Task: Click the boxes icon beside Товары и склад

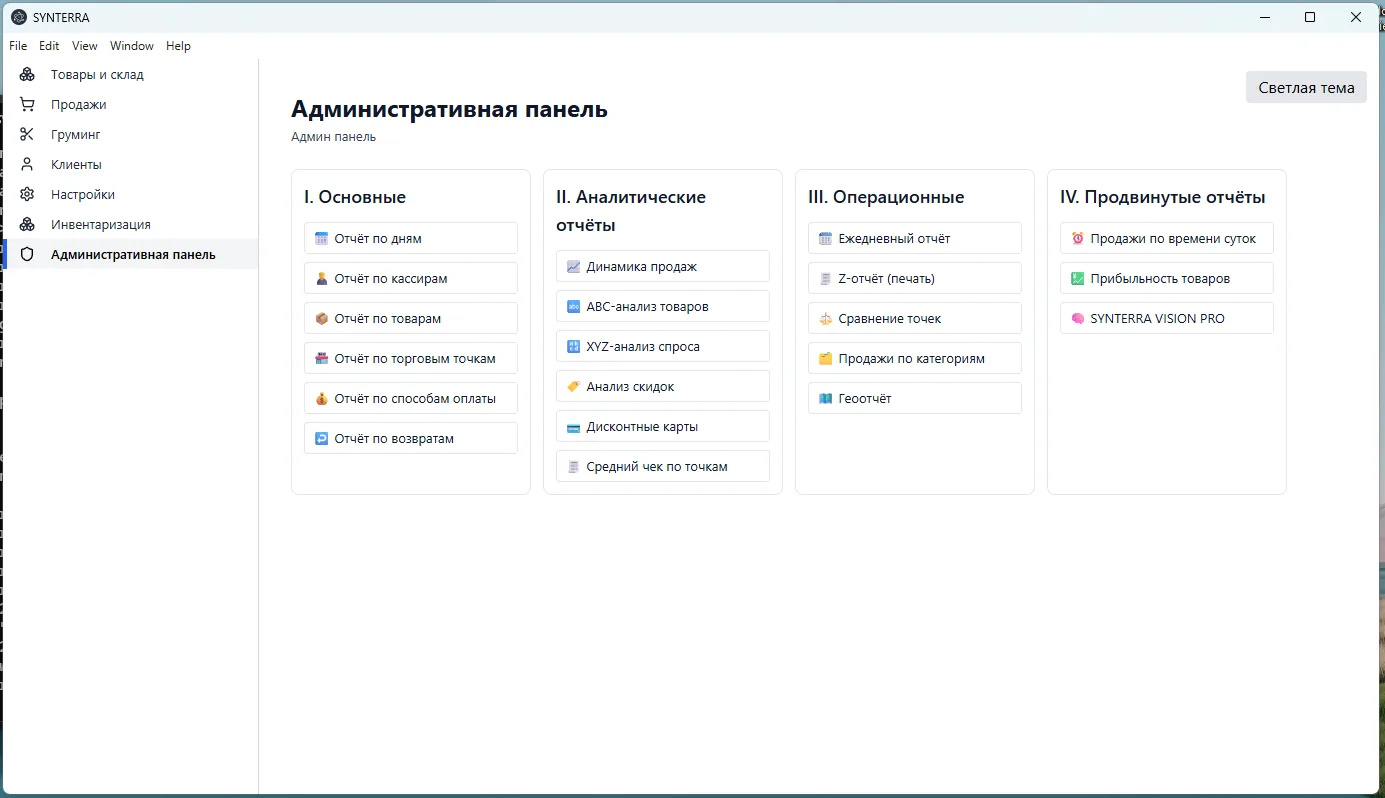Action: click(27, 74)
